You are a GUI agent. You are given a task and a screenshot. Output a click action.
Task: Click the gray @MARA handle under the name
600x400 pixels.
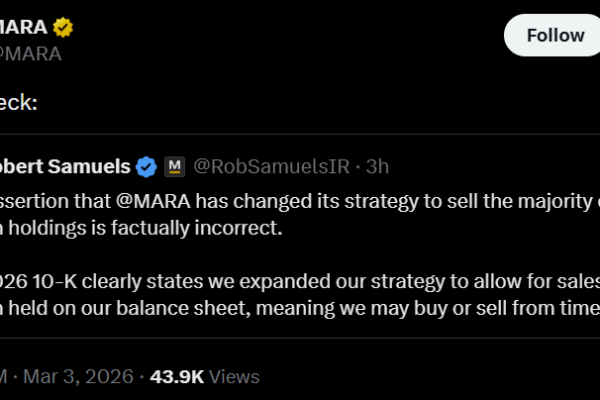point(30,53)
